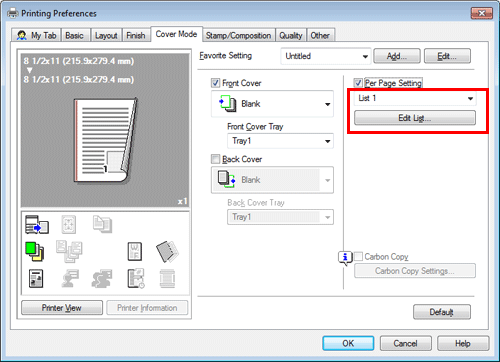Toggle the Per Page Setting checkbox
500x362 pixels.
click(x=358, y=83)
